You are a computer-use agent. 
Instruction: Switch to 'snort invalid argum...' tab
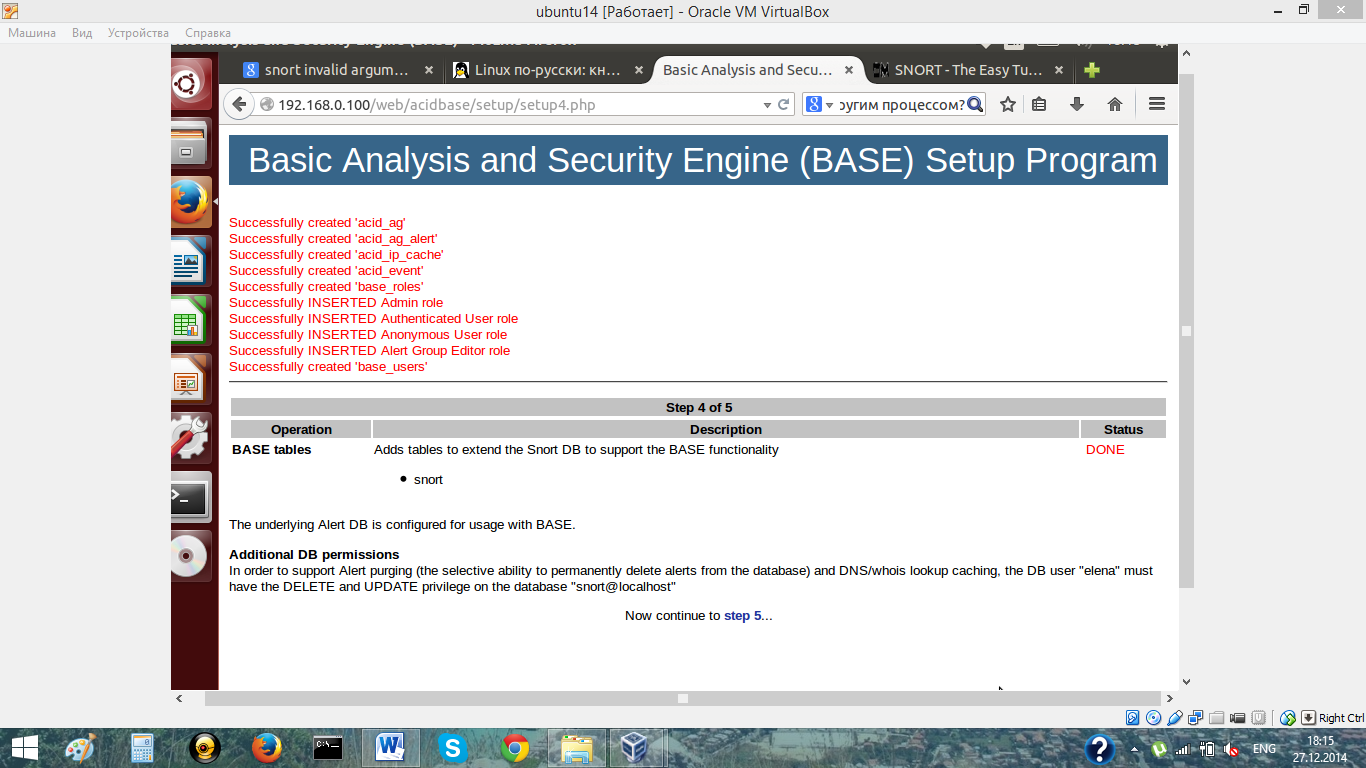pos(337,70)
